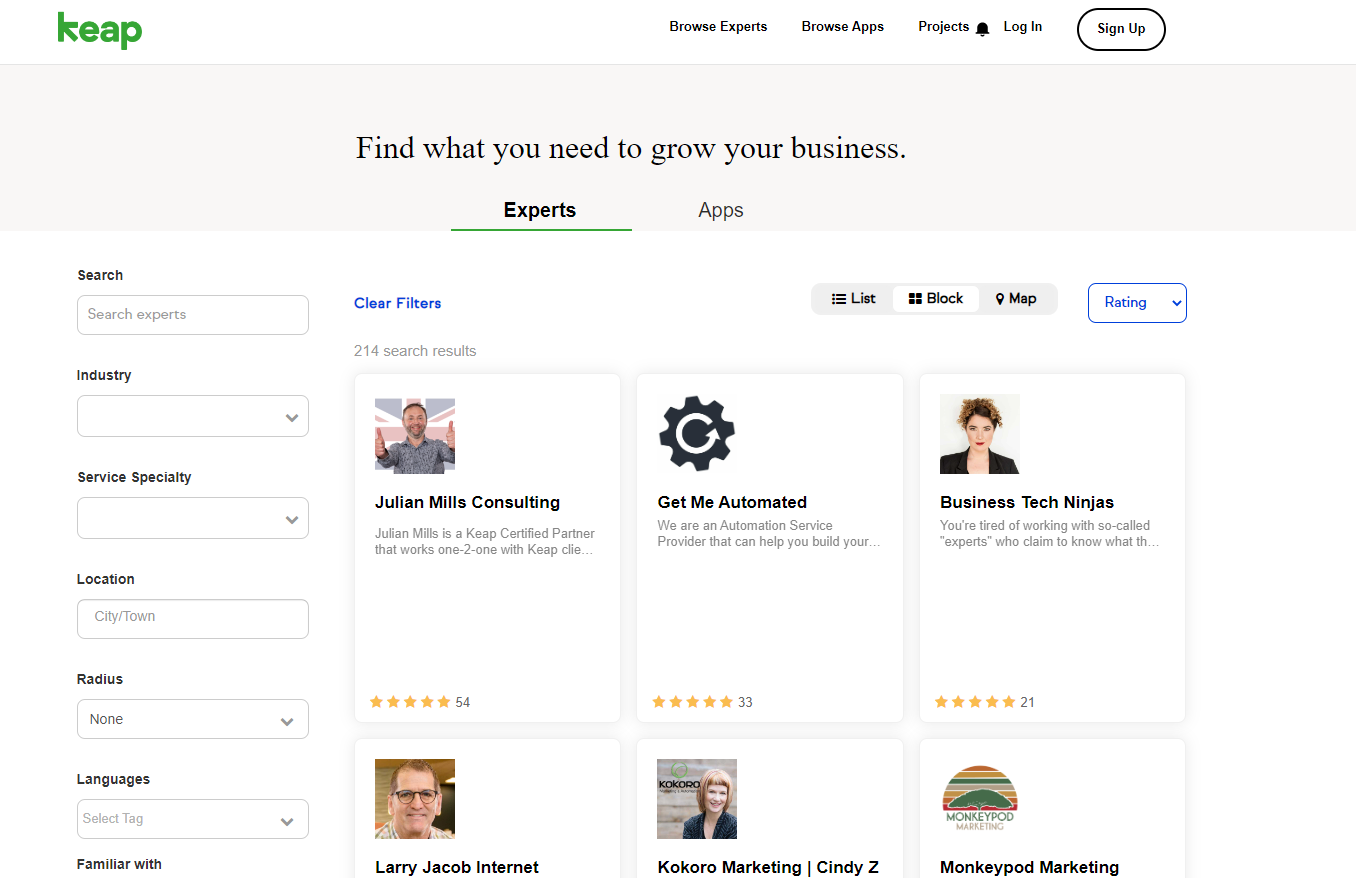Open the Rating sort dropdown
1356x878 pixels.
click(x=1137, y=303)
